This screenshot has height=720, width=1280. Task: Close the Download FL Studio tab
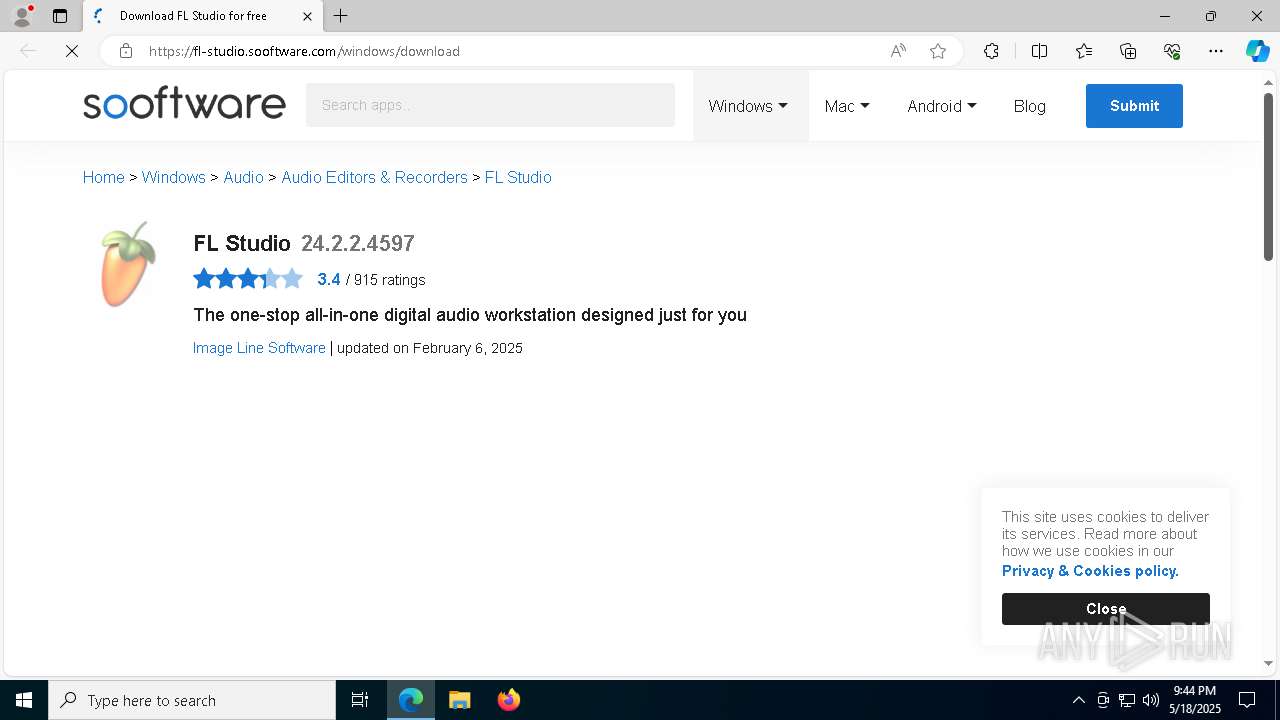coord(307,16)
